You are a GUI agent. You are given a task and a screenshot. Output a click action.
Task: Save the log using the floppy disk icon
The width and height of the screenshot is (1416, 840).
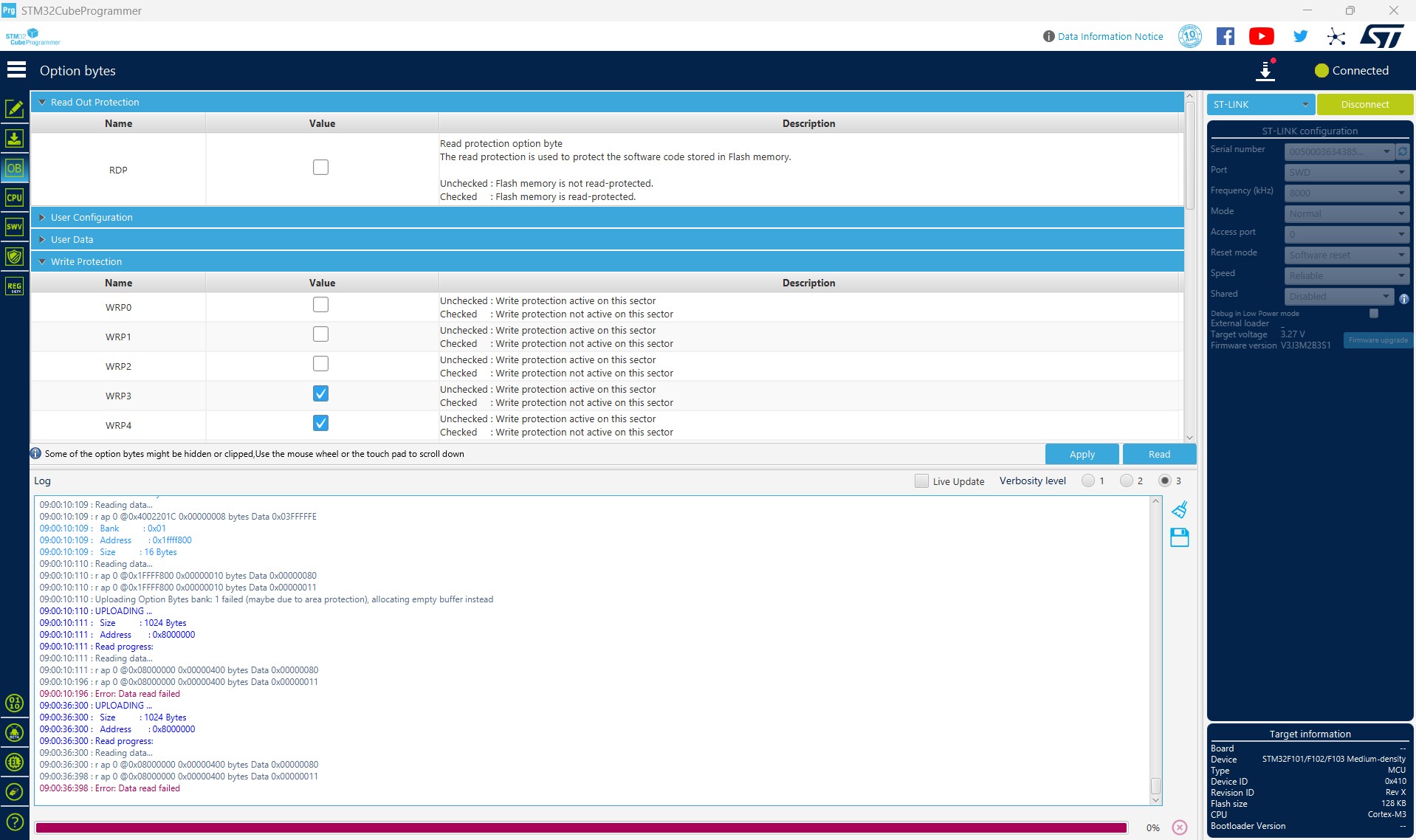(x=1179, y=537)
